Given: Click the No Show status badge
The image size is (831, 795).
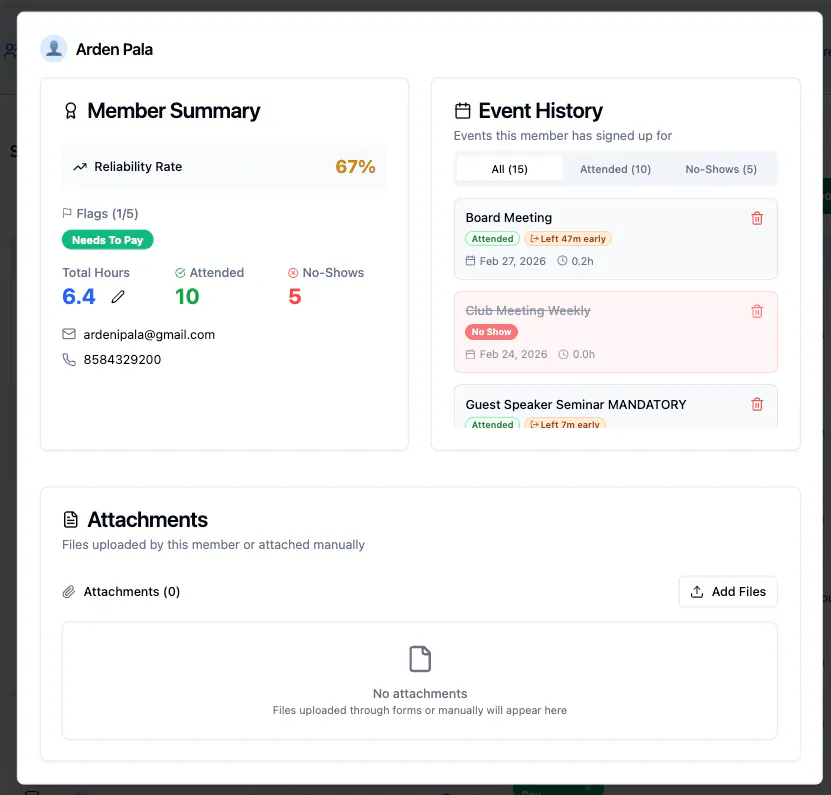Looking at the screenshot, I should (x=491, y=332).
